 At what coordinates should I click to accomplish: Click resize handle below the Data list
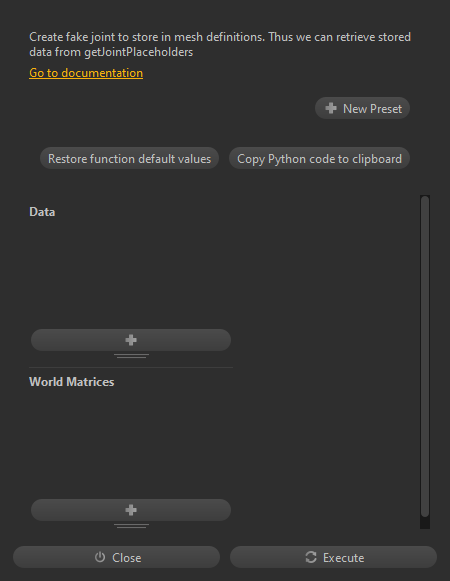[x=131, y=356]
